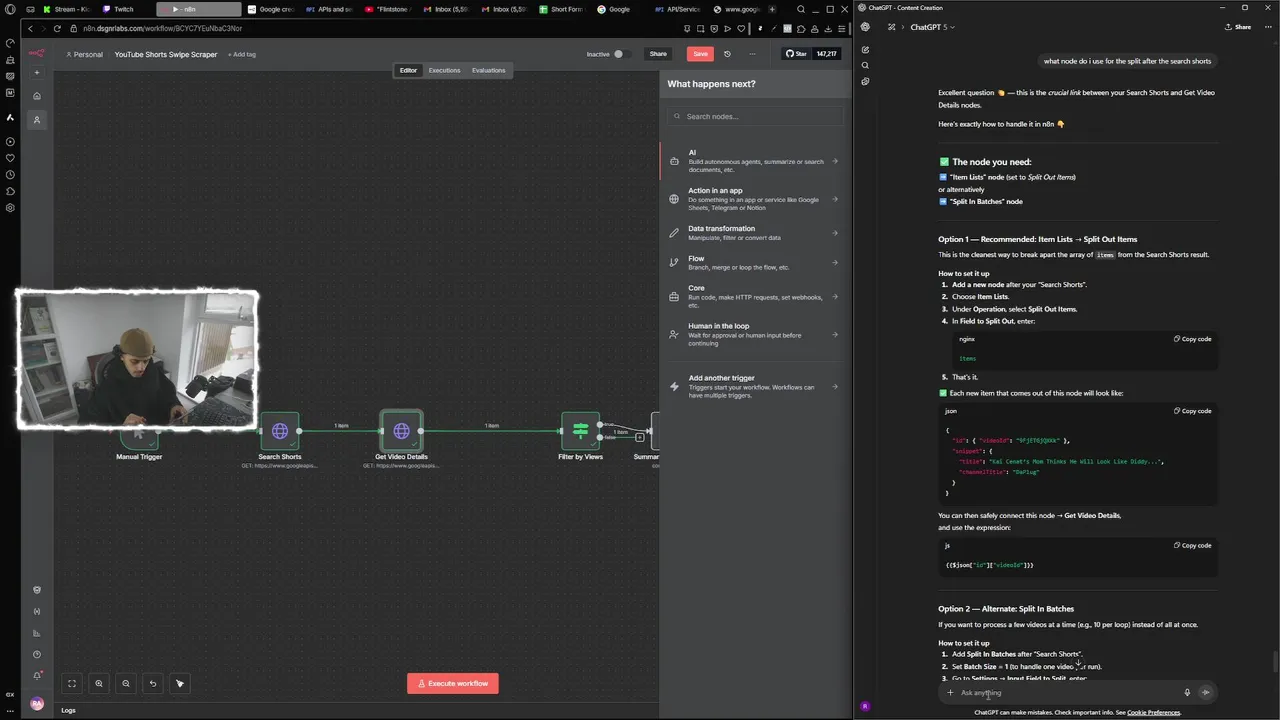Viewport: 1280px width, 720px height.
Task: Switch to the Editor tab
Action: [408, 70]
